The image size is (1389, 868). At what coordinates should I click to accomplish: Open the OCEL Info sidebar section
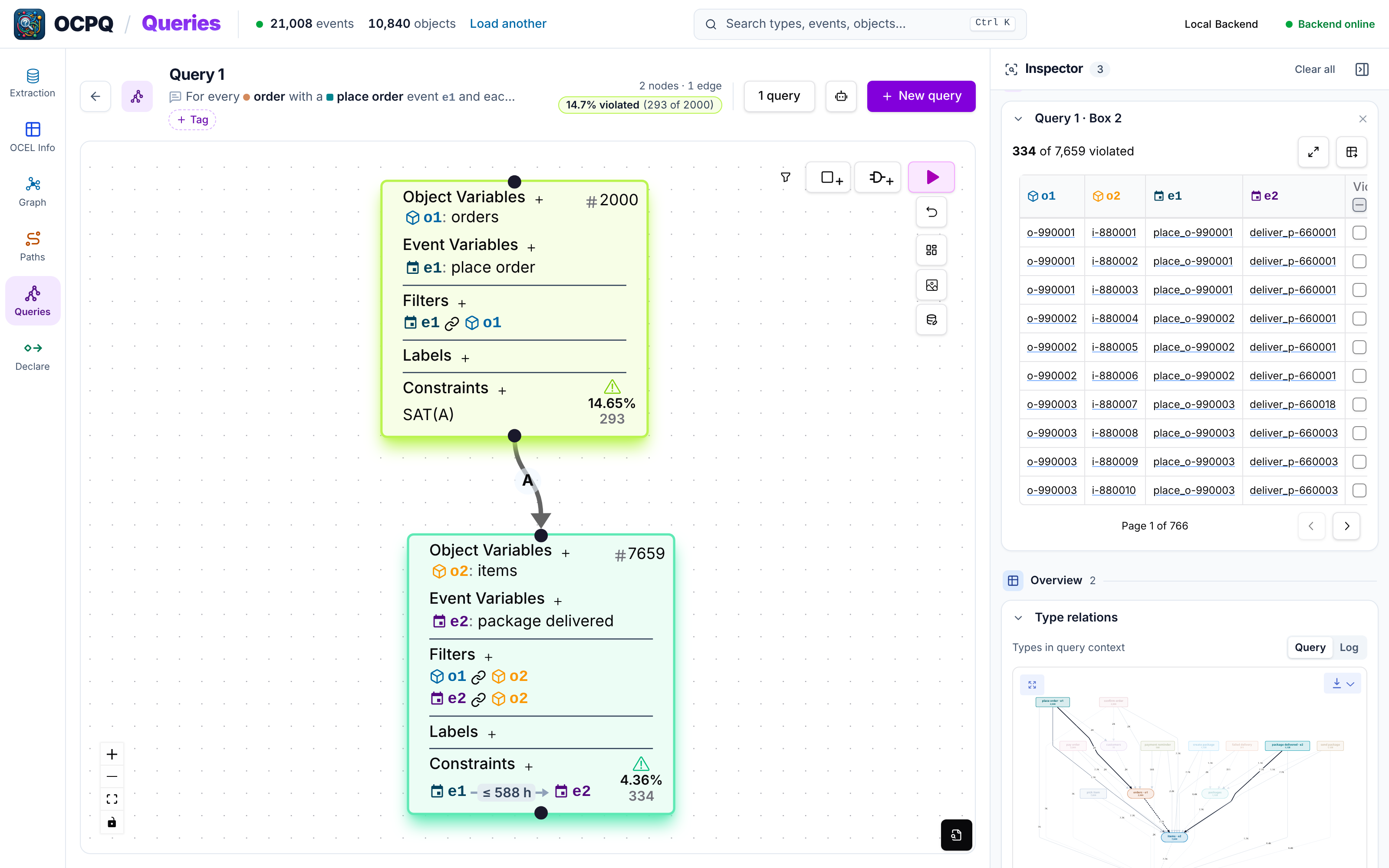coord(33,137)
